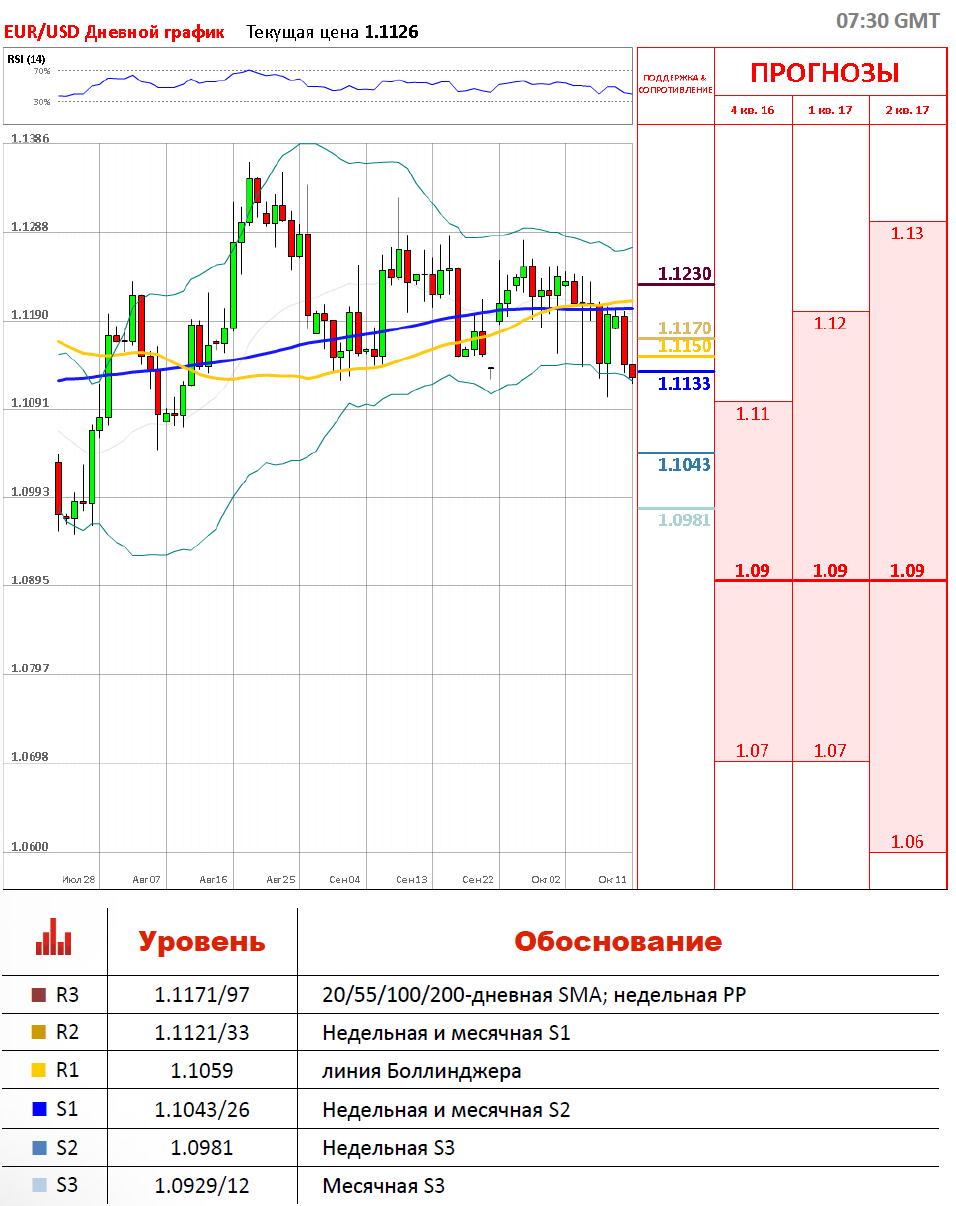This screenshot has height=1206, width=956.
Task: Select the 2 кв. 17 forecast column header
Action: (x=907, y=110)
